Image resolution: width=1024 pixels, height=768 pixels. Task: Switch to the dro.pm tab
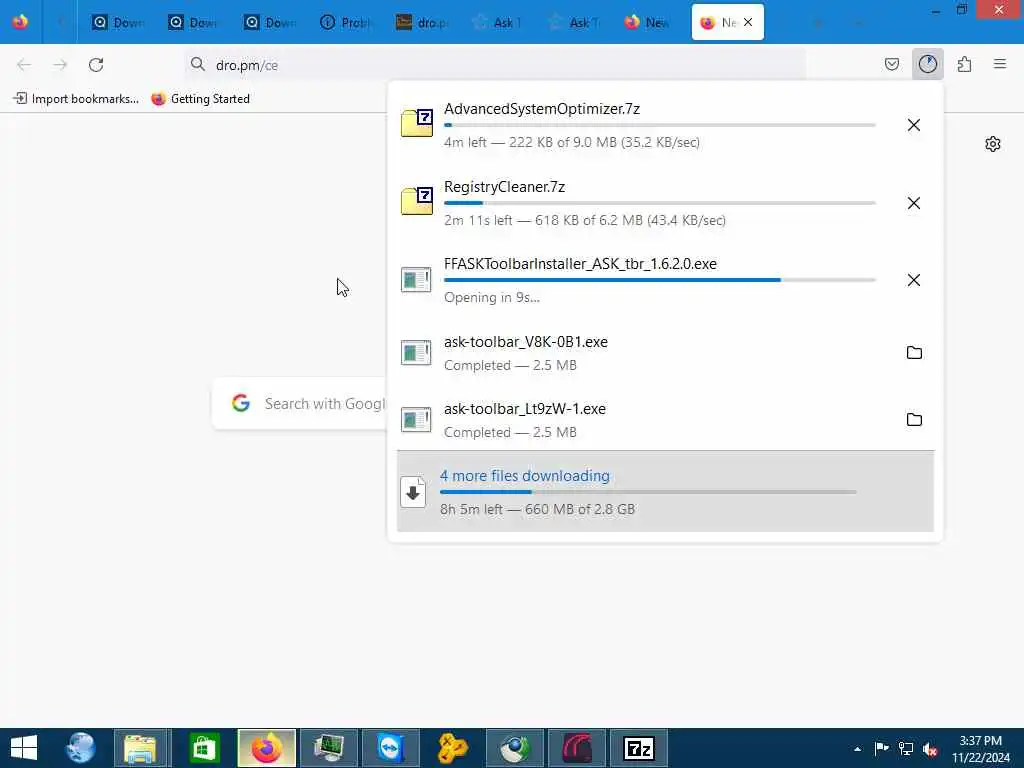coord(422,22)
